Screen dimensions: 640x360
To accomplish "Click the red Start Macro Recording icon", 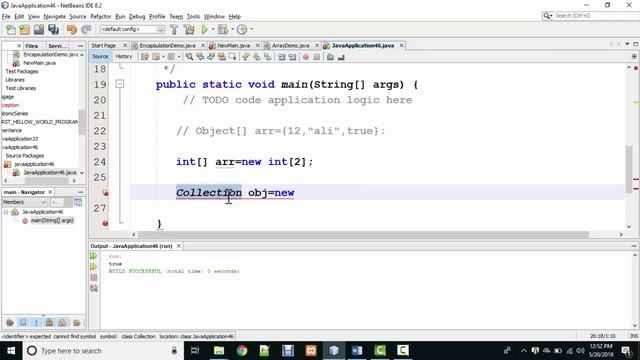I will click(x=306, y=57).
